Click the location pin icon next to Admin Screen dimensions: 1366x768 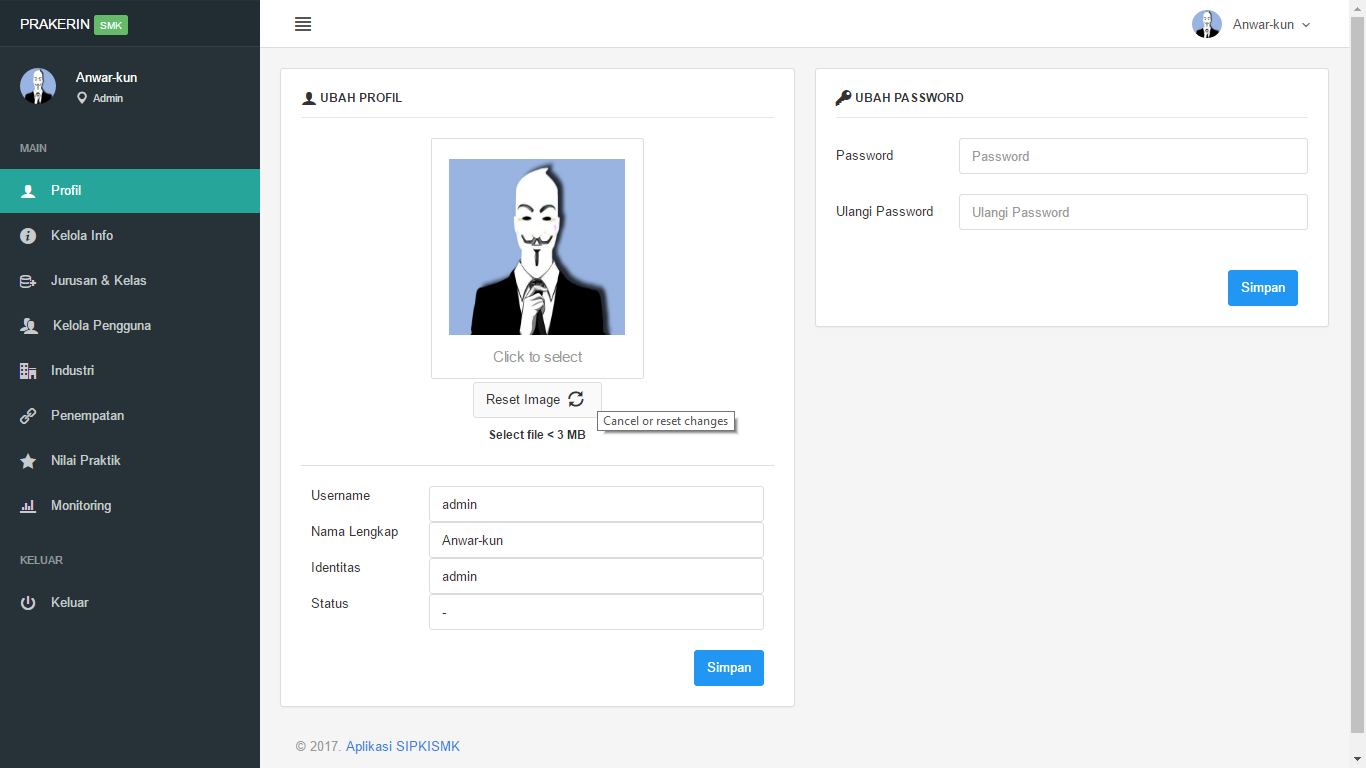(82, 98)
